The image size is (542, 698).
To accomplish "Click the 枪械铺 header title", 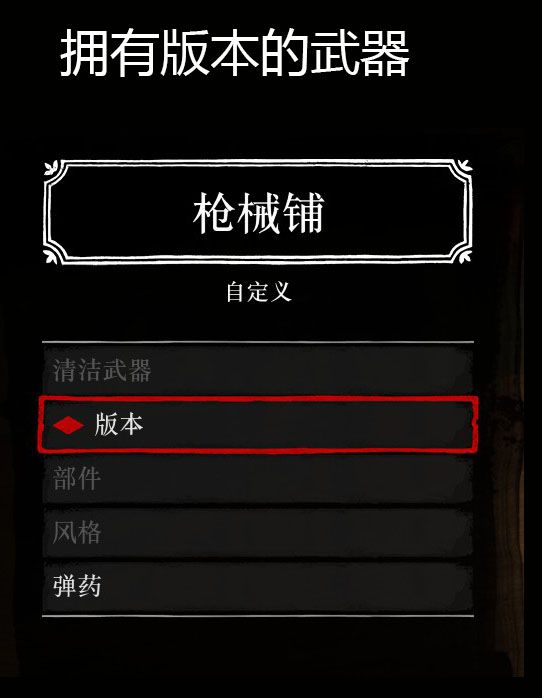I will (x=259, y=213).
